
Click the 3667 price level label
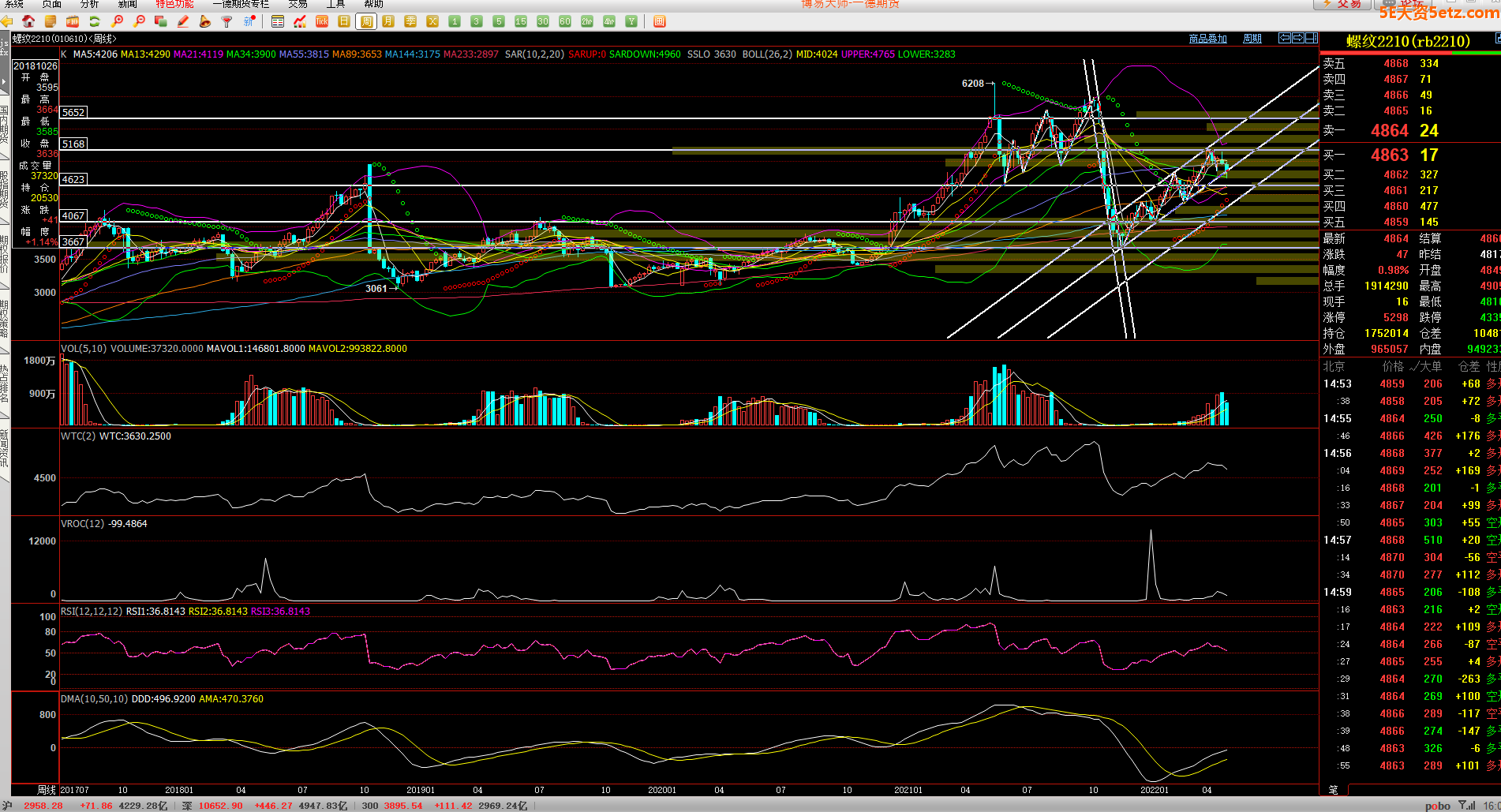pyautogui.click(x=73, y=241)
